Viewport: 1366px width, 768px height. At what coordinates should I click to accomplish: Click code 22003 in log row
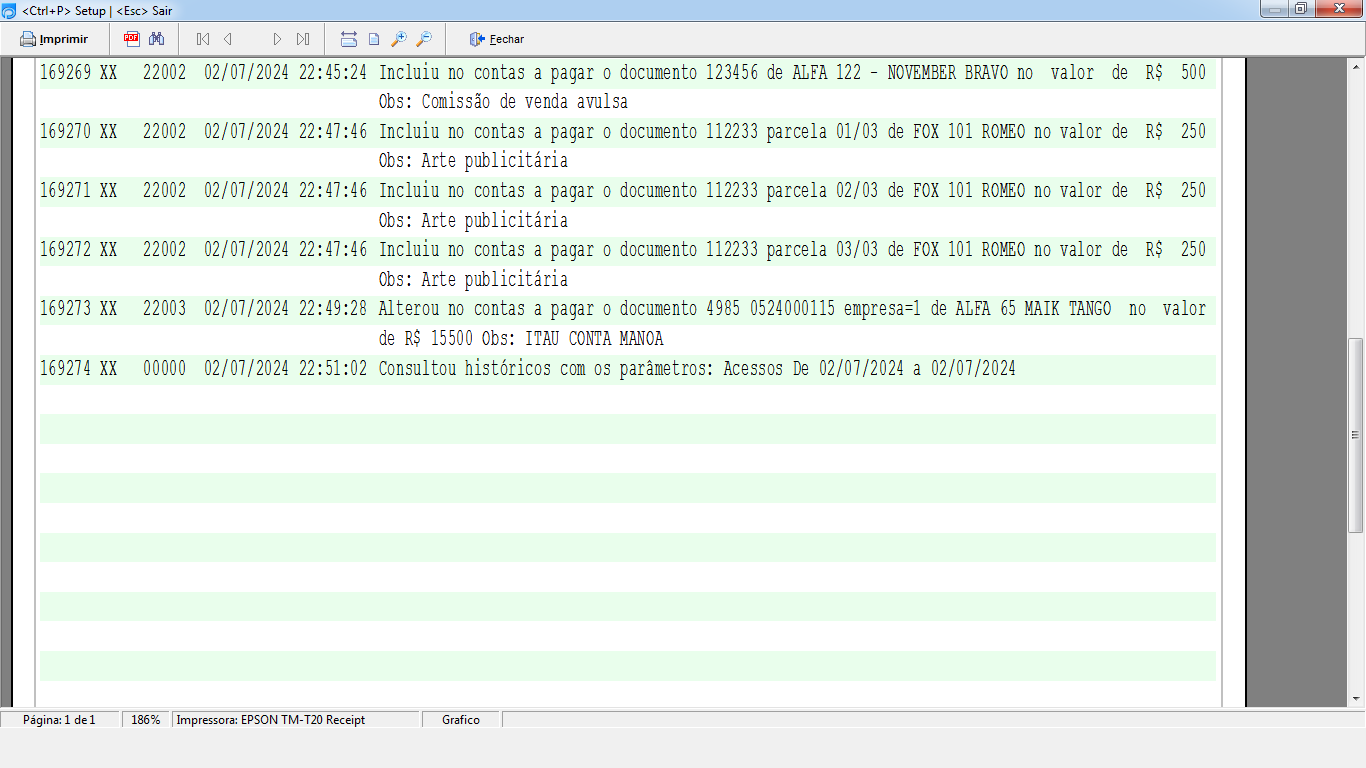(x=164, y=309)
